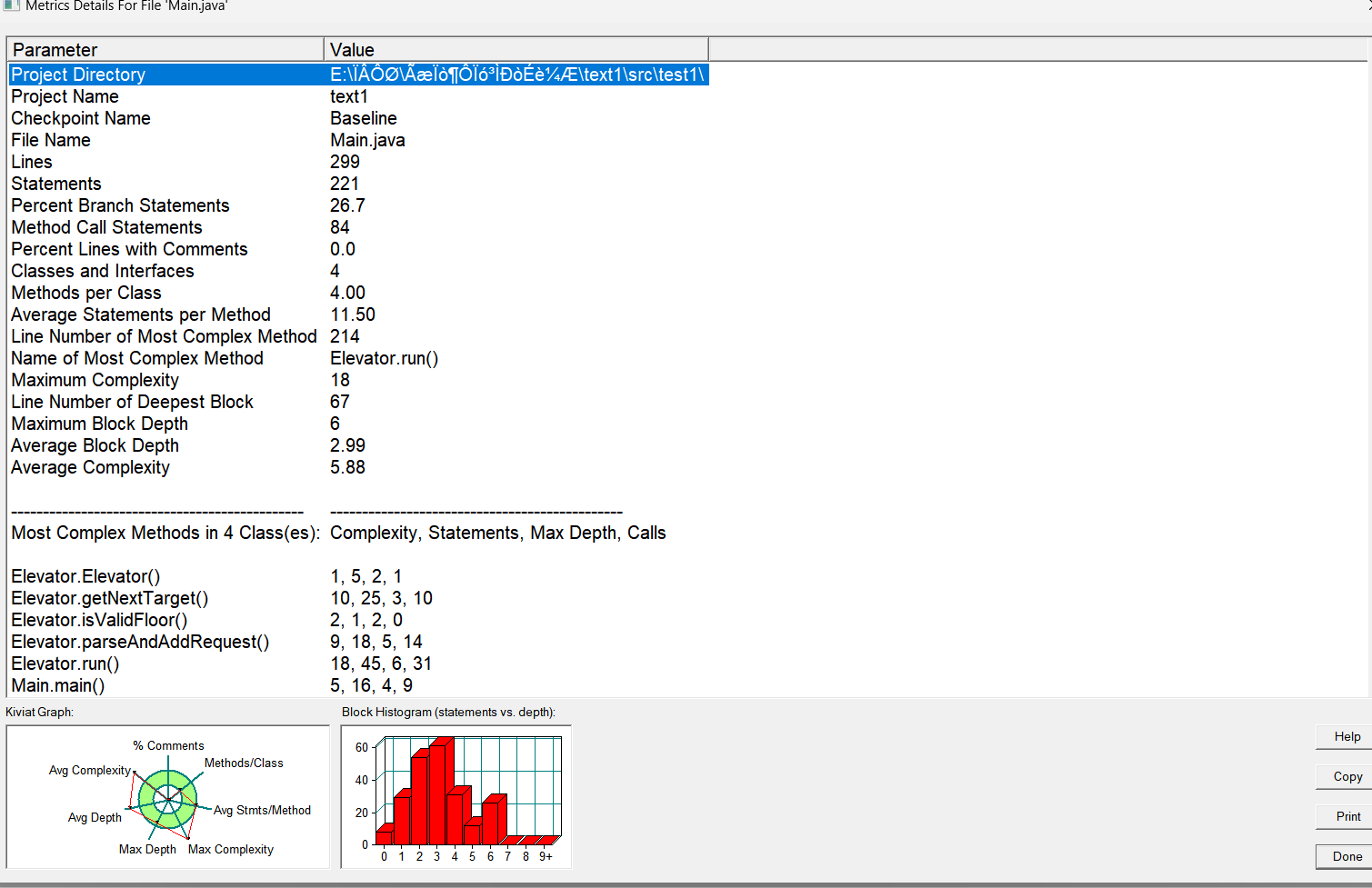Click the Block Histogram chart
This screenshot has height=888, width=1372.
456,797
